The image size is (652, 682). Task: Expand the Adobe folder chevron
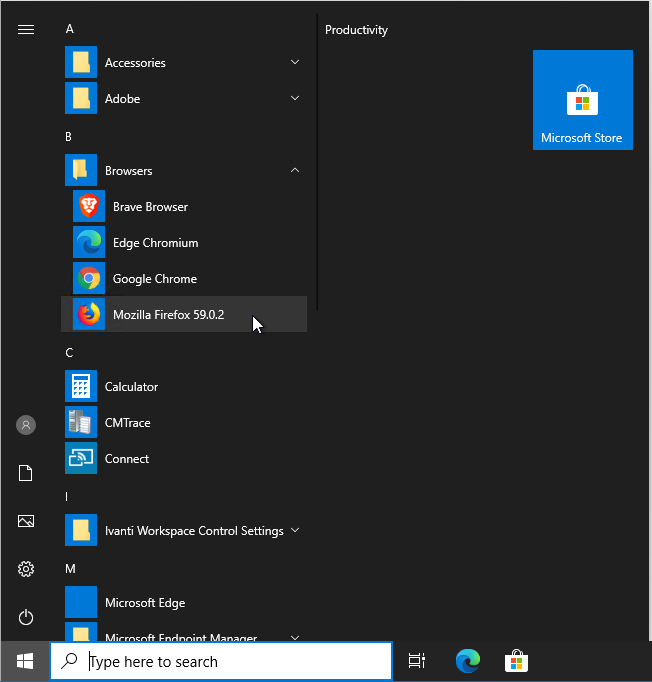click(x=295, y=98)
